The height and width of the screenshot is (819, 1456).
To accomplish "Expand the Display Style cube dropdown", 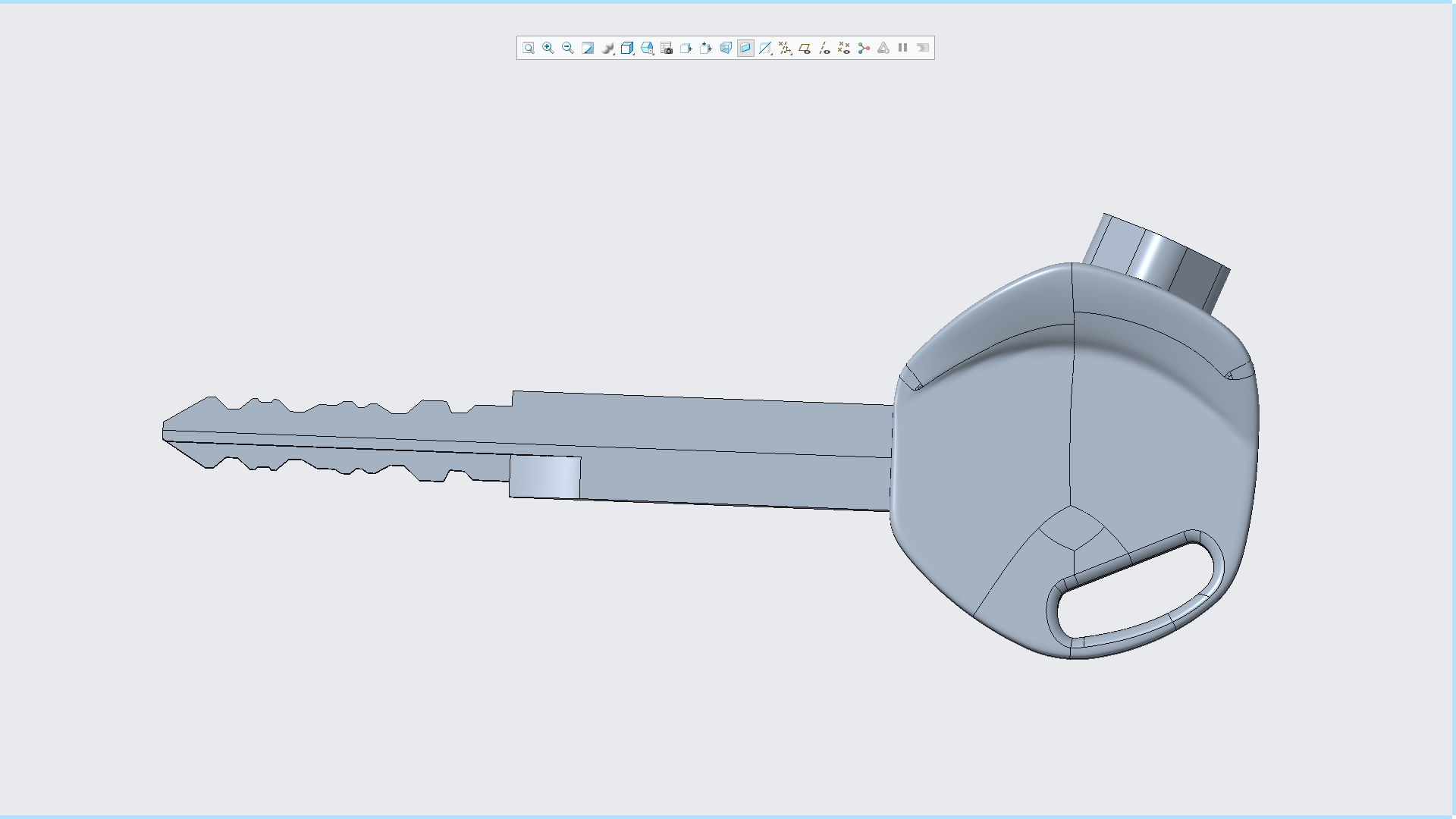I will pos(627,48).
